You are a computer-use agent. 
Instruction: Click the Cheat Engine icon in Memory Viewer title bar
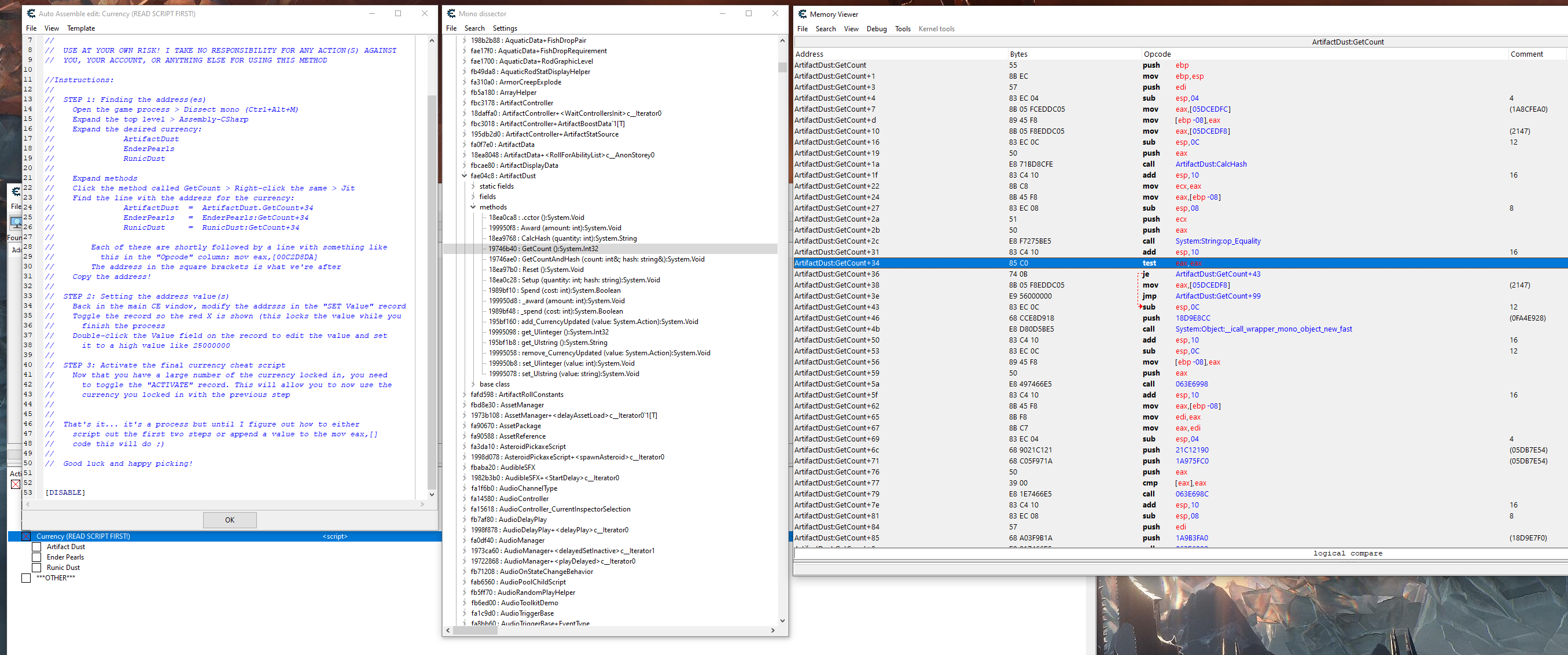point(802,14)
